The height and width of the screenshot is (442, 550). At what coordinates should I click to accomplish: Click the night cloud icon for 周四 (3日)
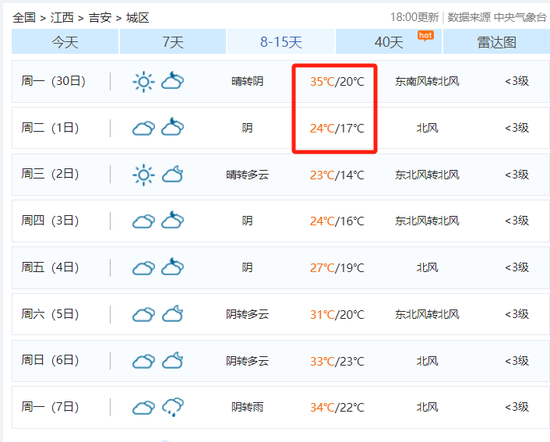tap(173, 220)
